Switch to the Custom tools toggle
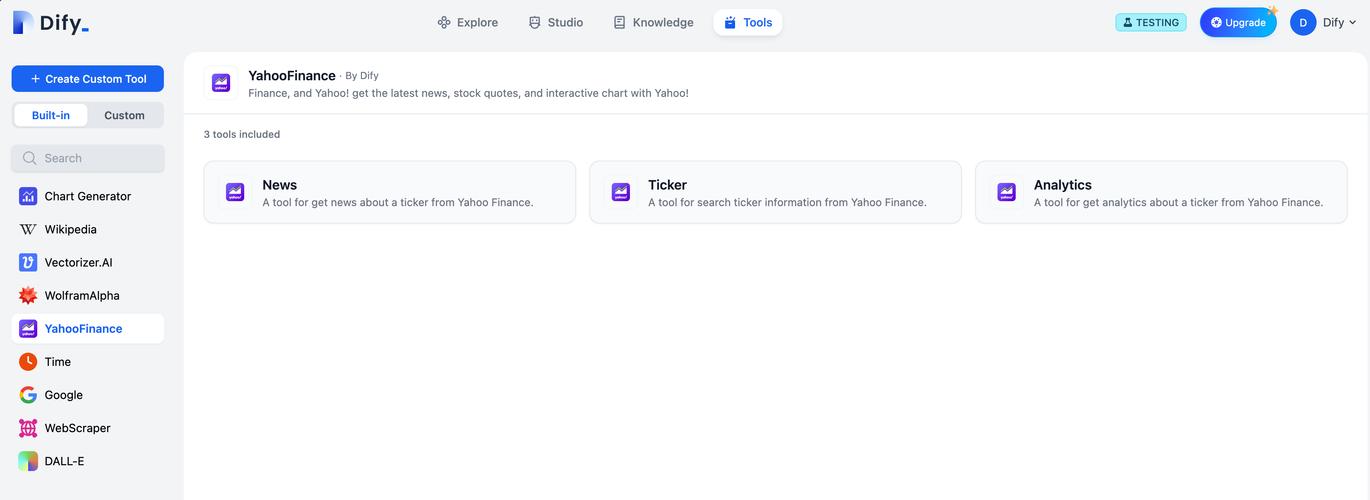 point(124,115)
